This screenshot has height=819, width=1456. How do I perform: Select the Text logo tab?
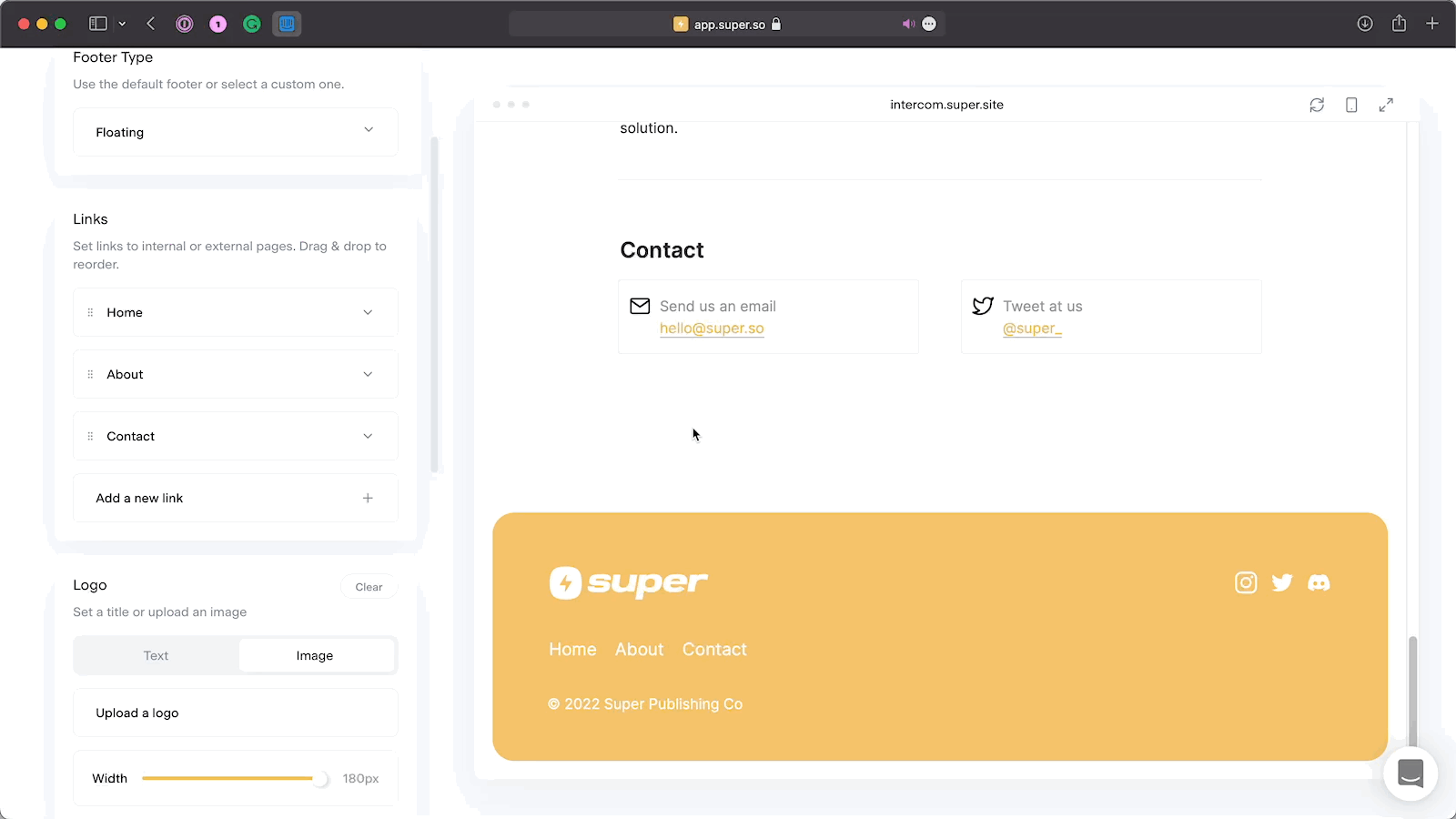[156, 655]
